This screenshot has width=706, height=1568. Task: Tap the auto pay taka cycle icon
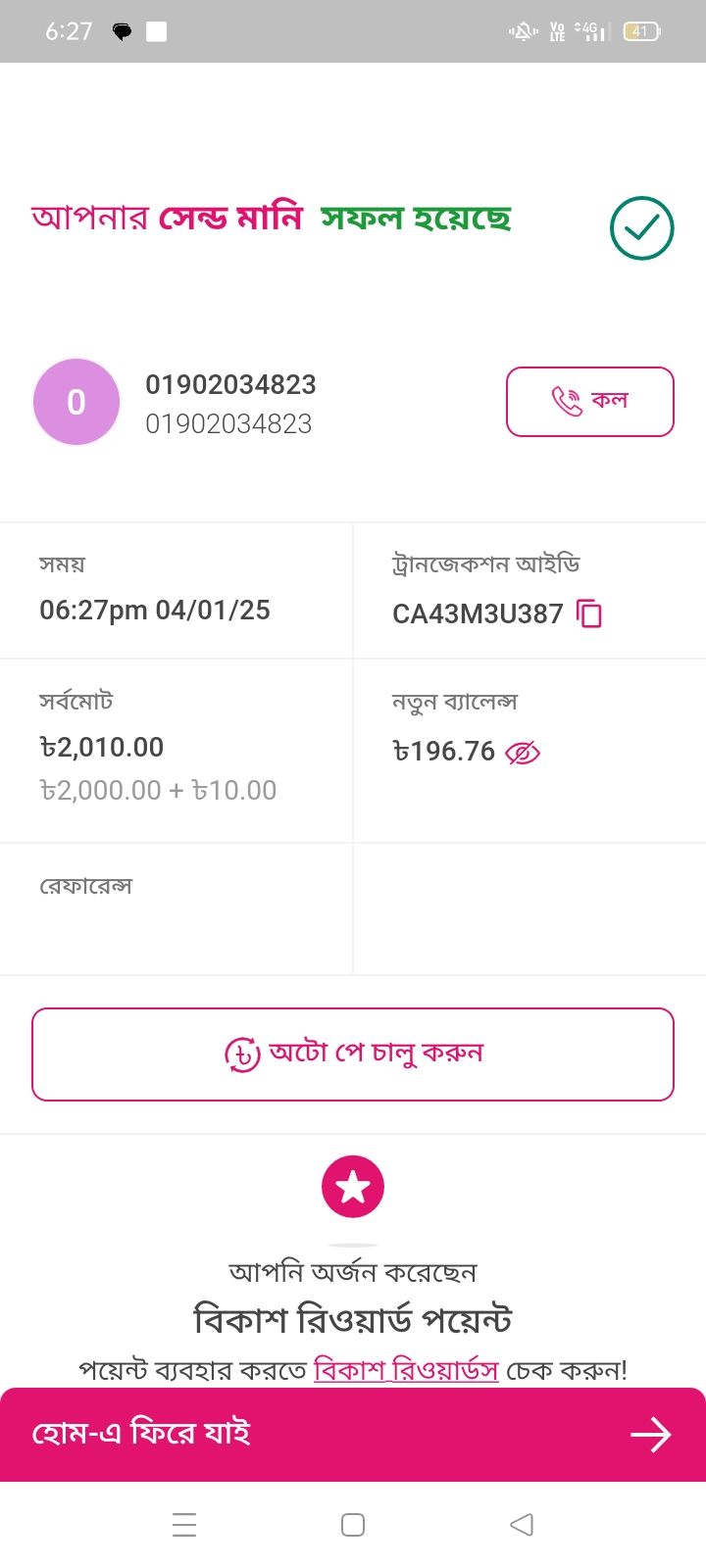(242, 1054)
